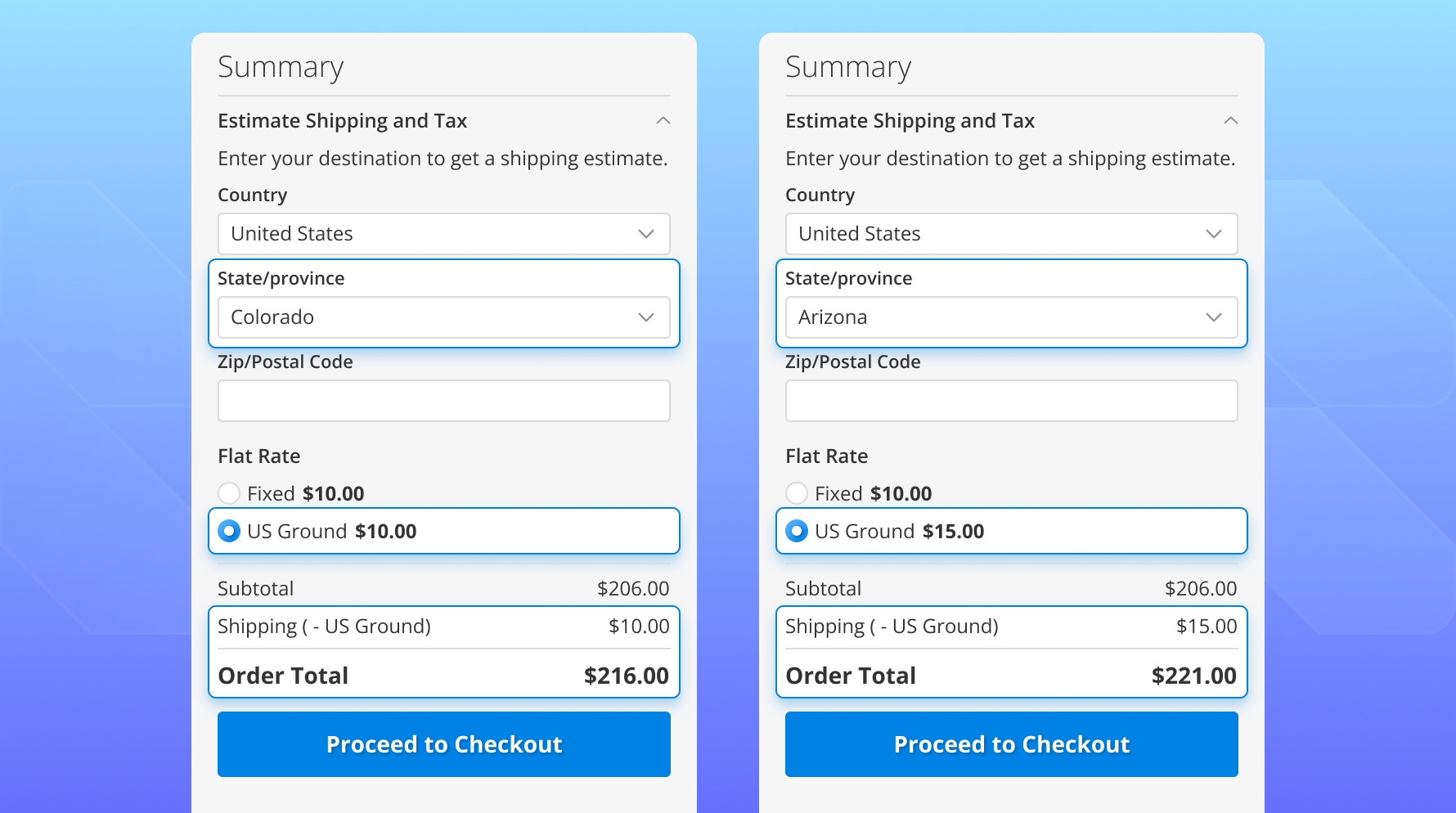Open Country dropdown in left summary

[443, 234]
